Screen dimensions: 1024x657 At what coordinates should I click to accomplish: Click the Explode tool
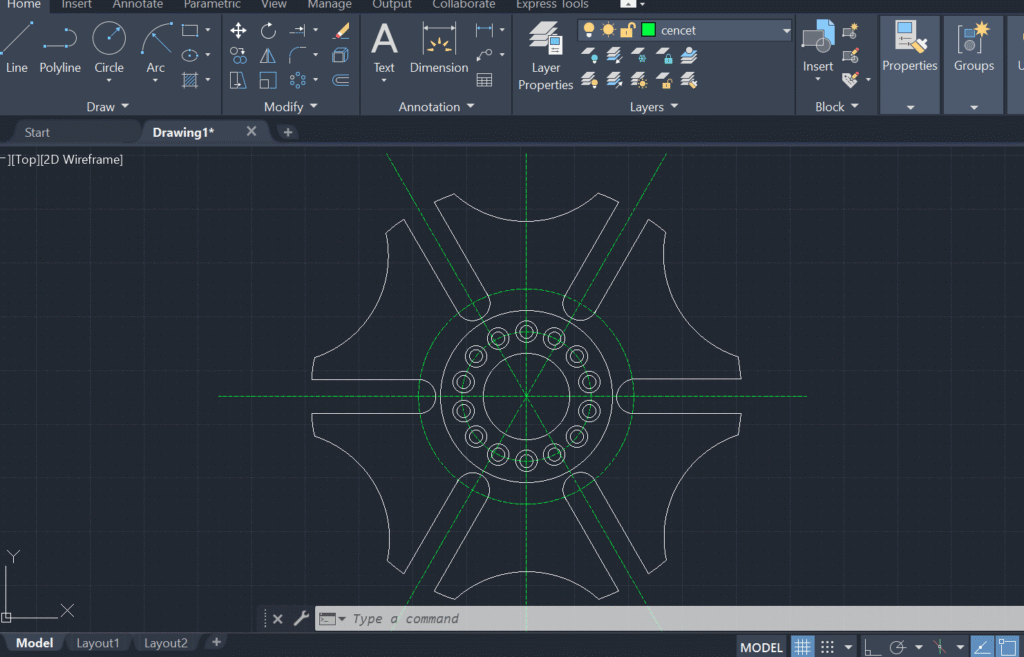(340, 56)
